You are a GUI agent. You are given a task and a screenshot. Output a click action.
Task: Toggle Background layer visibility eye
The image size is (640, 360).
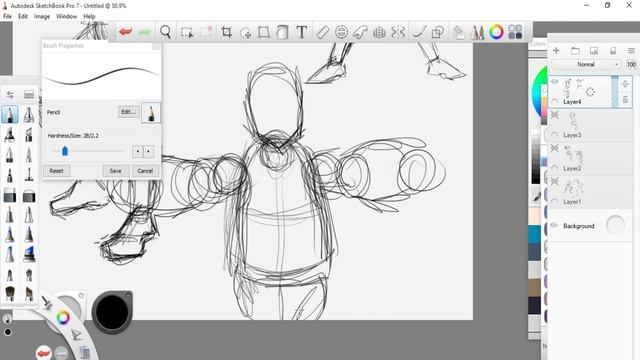[x=554, y=225]
